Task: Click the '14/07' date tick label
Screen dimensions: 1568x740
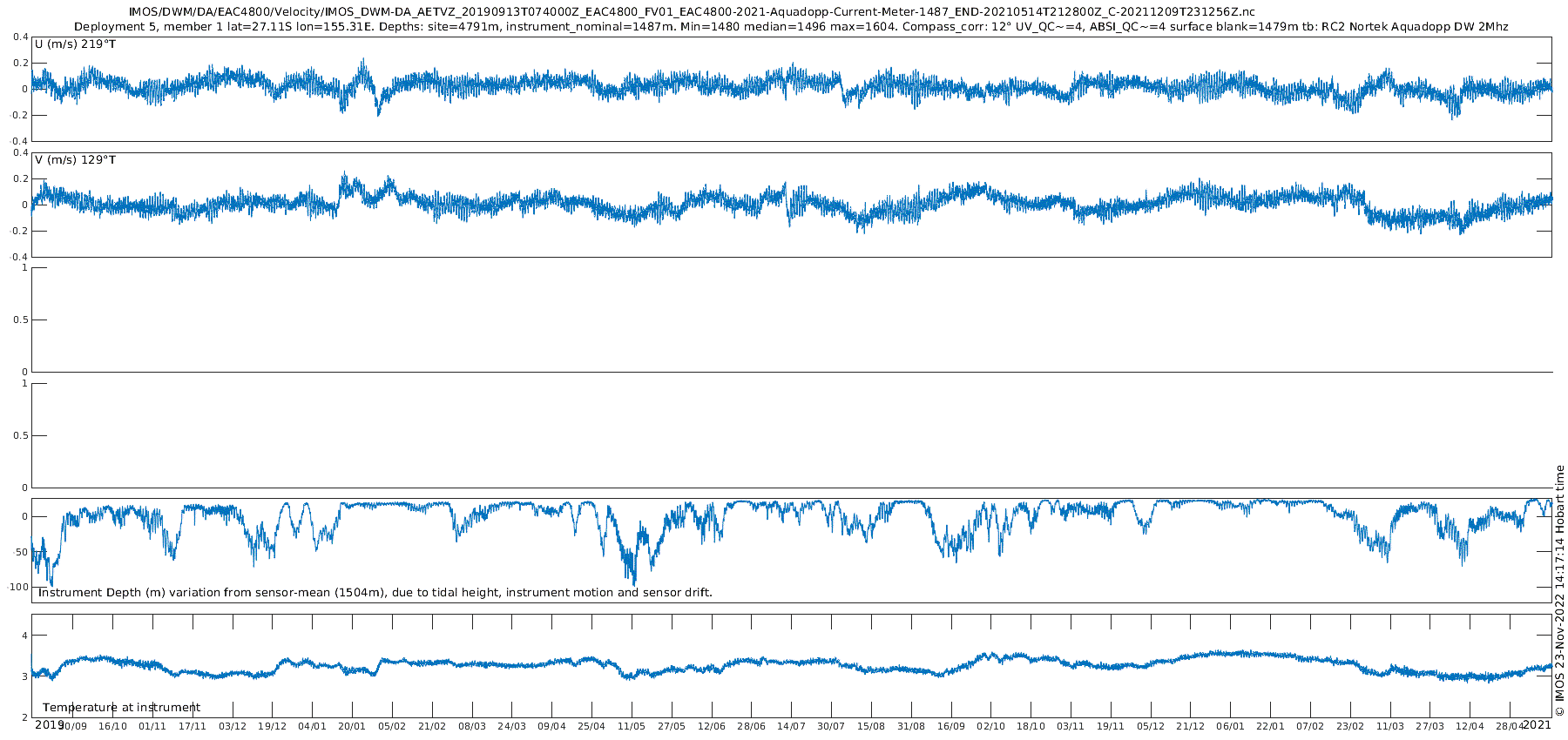Action: 792,726
